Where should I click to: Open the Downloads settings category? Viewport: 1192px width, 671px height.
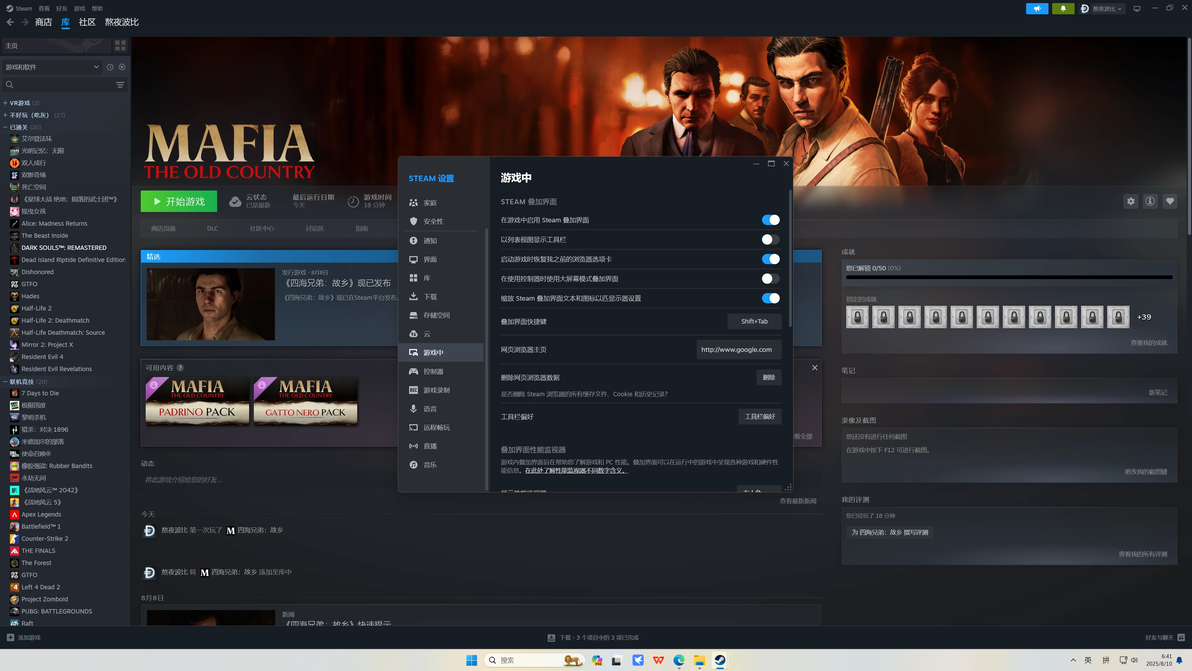coord(441,296)
